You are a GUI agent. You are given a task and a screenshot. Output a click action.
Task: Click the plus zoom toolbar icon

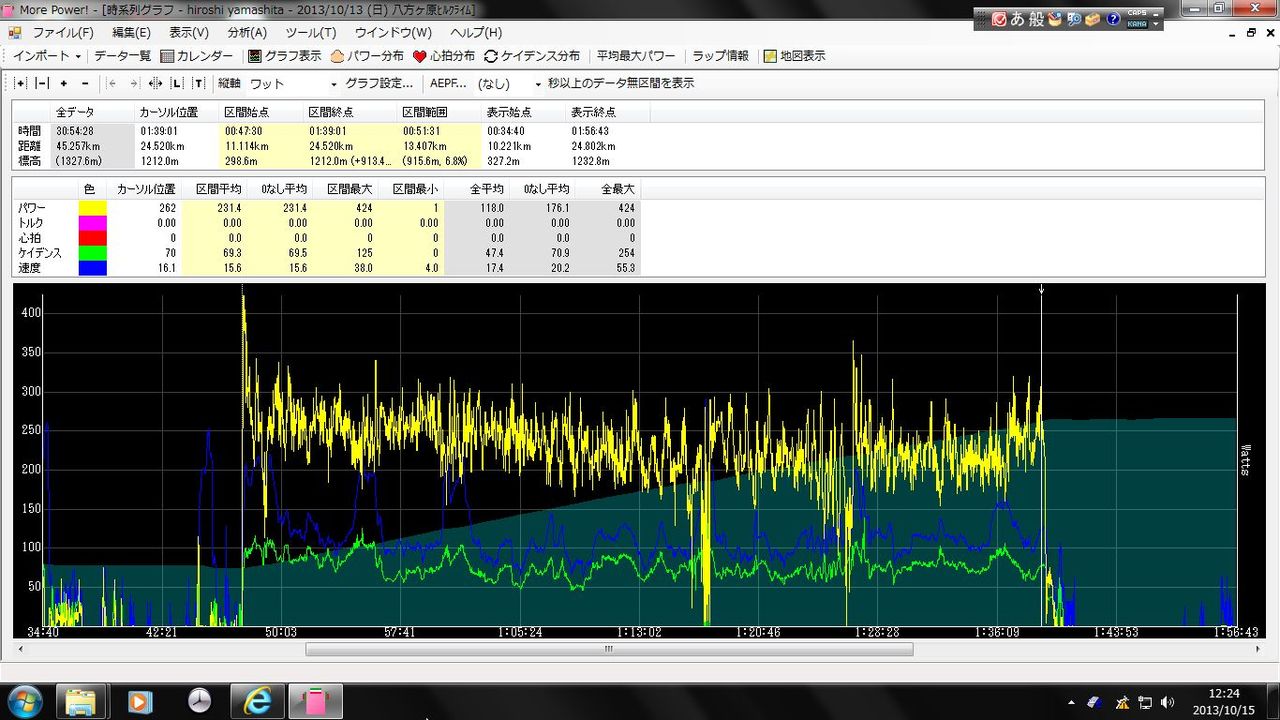(64, 84)
